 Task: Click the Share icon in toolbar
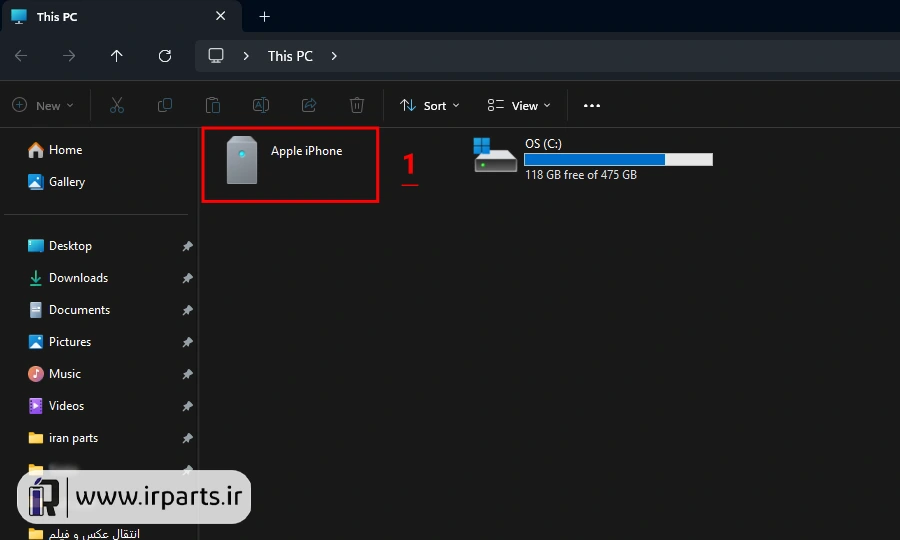pyautogui.click(x=309, y=106)
